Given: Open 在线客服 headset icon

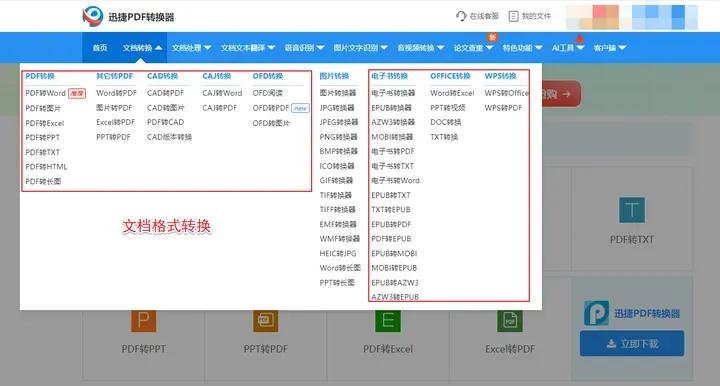Looking at the screenshot, I should pos(461,16).
